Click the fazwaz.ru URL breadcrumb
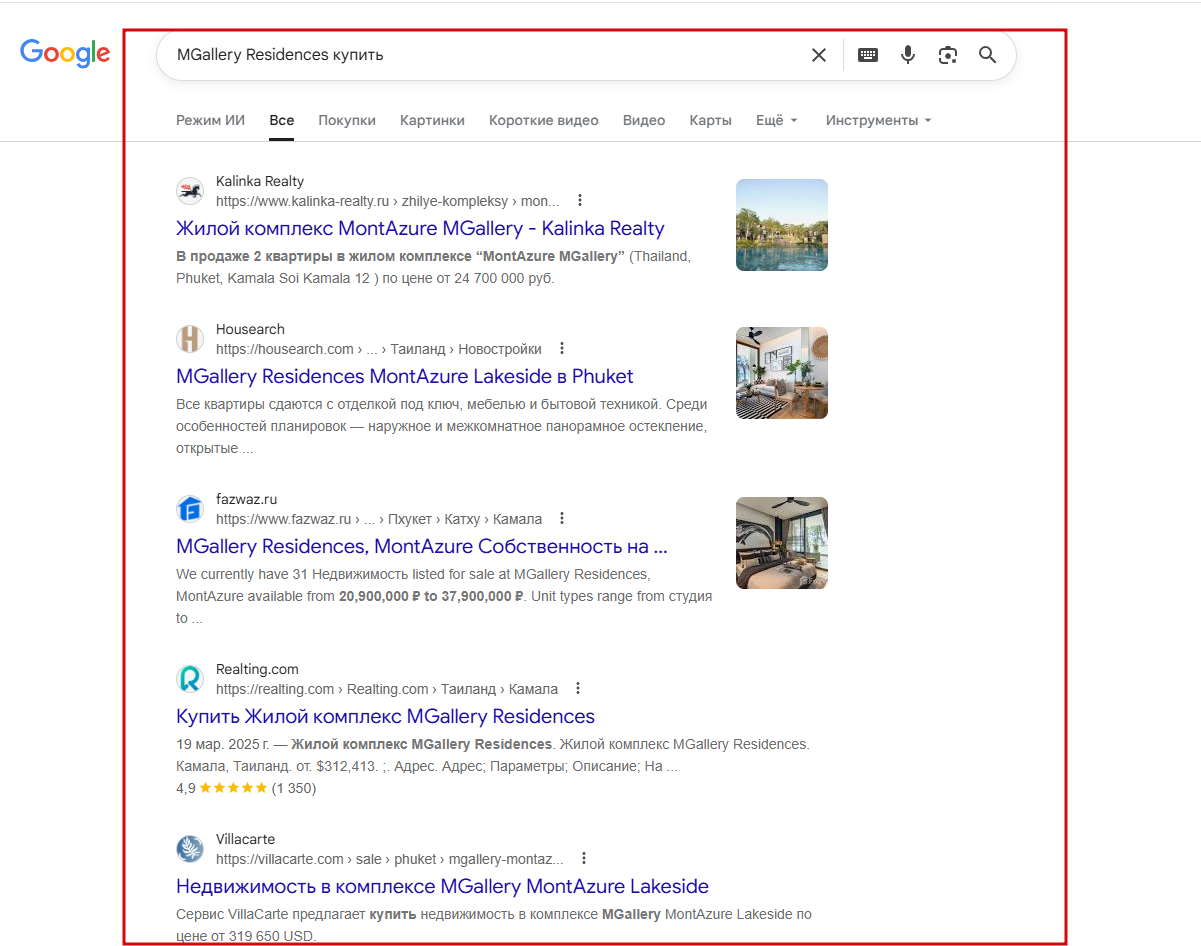Screen dimensions: 1201x946 (x=379, y=519)
